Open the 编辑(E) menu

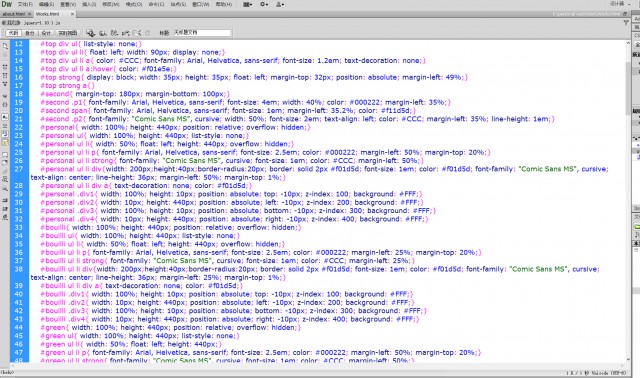pyautogui.click(x=46, y=4)
